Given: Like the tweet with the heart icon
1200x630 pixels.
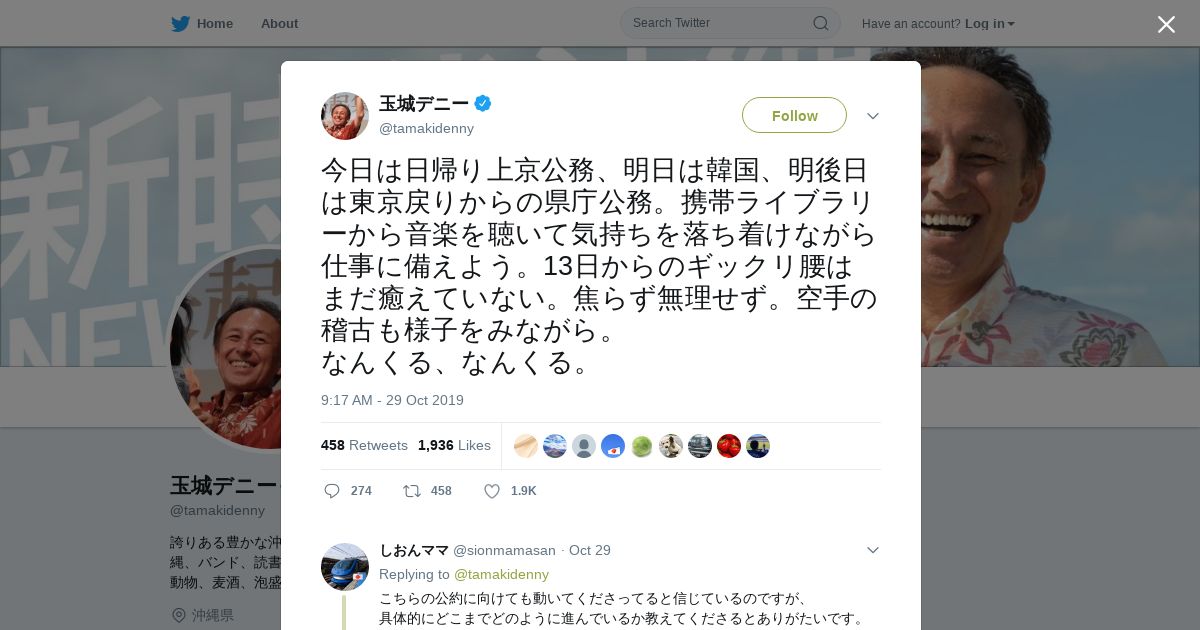Looking at the screenshot, I should pos(492,491).
